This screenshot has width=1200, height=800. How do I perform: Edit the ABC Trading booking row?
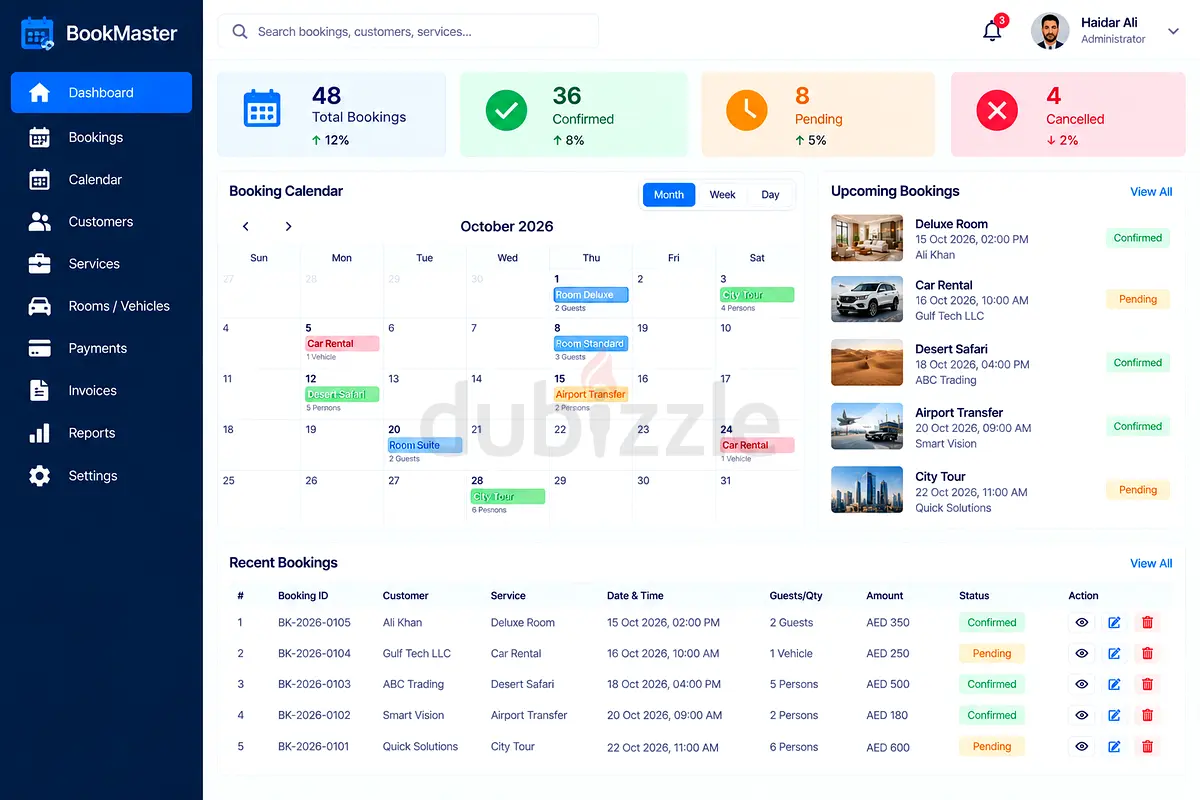[x=1114, y=684]
